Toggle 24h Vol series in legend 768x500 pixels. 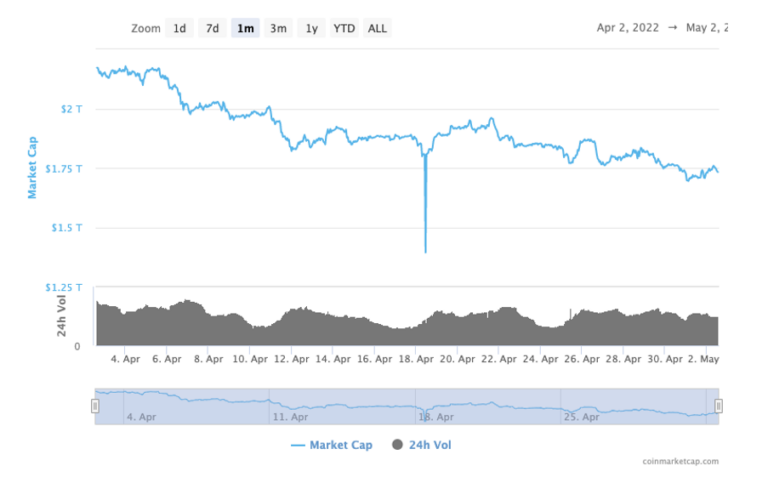(x=430, y=445)
